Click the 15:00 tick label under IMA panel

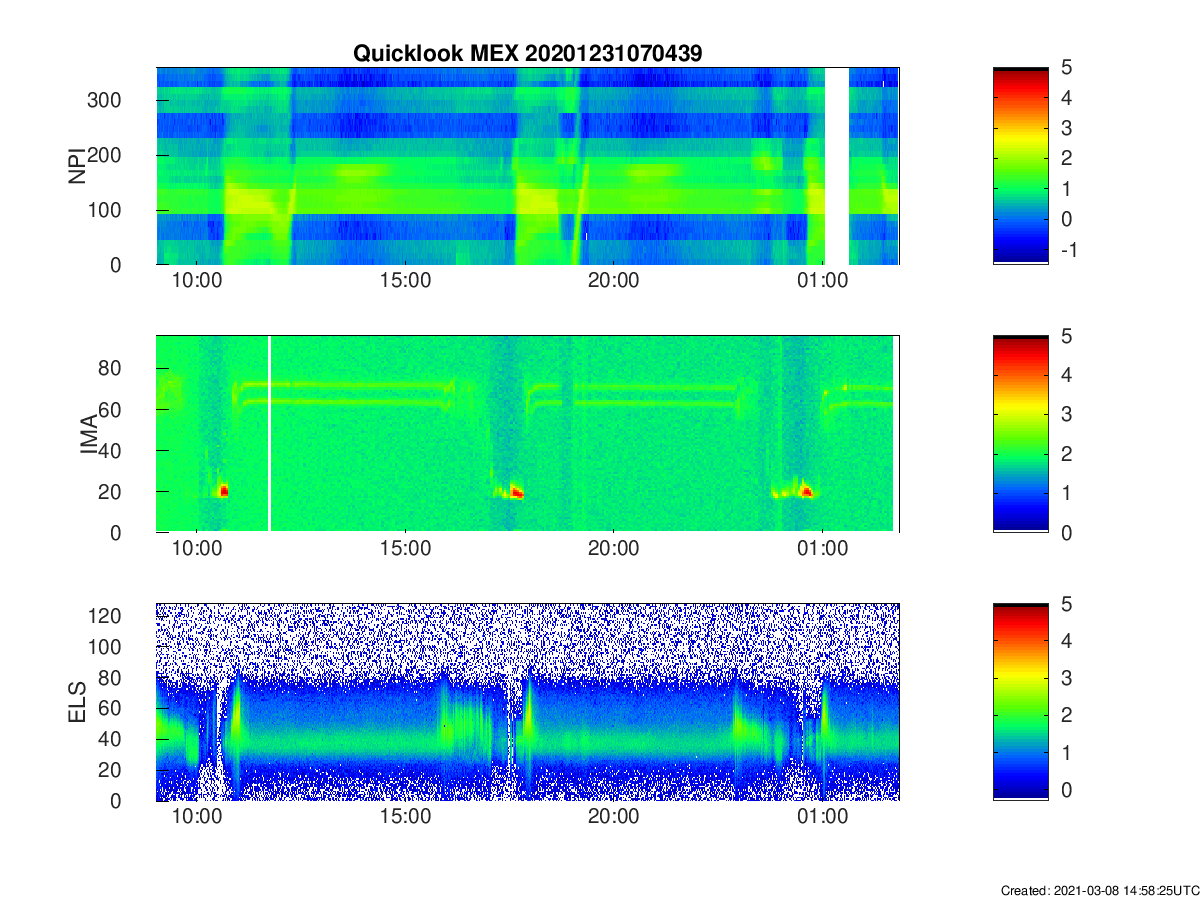[405, 549]
